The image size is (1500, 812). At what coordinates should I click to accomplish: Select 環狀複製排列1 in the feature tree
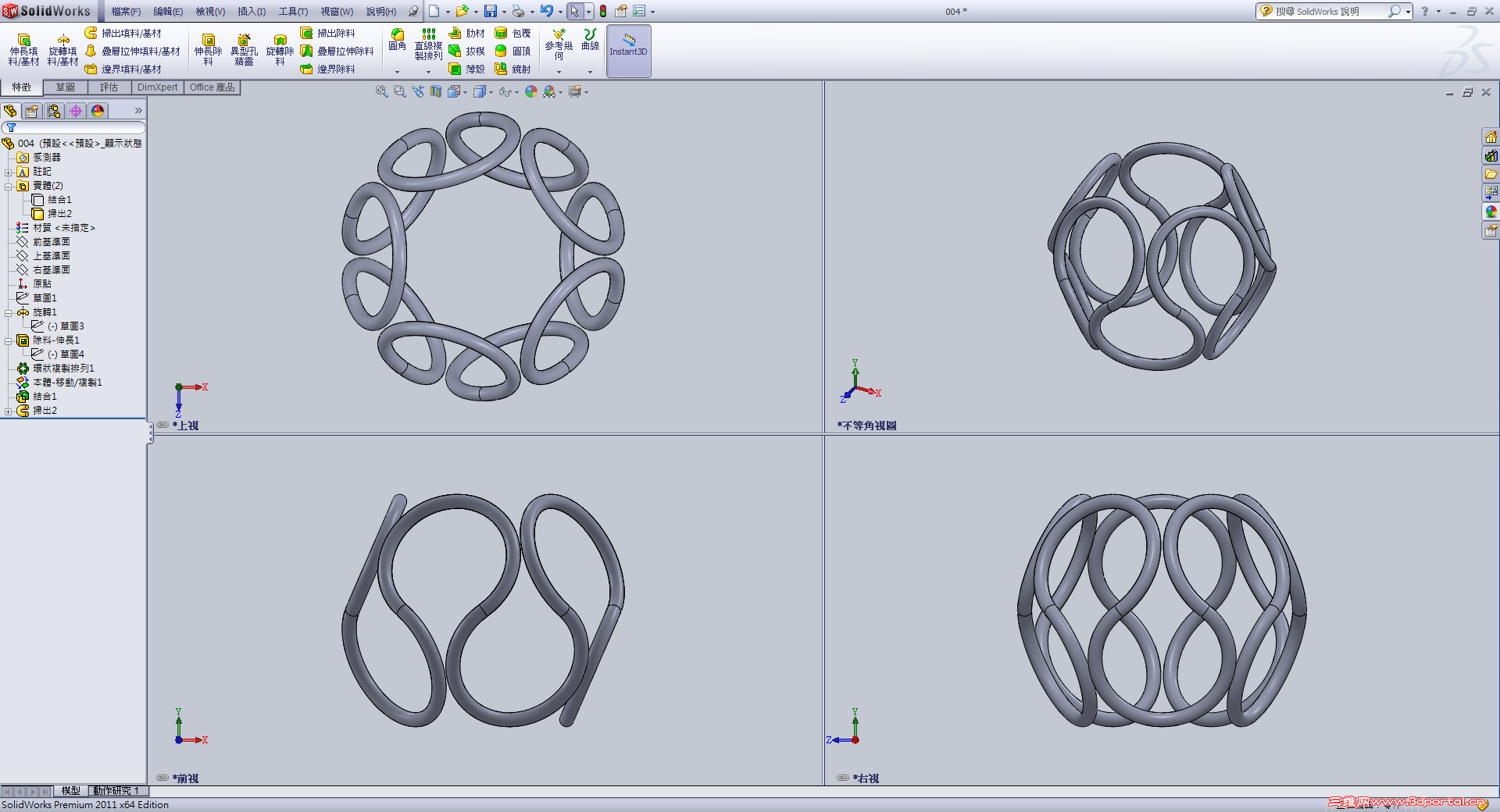pyautogui.click(x=63, y=369)
